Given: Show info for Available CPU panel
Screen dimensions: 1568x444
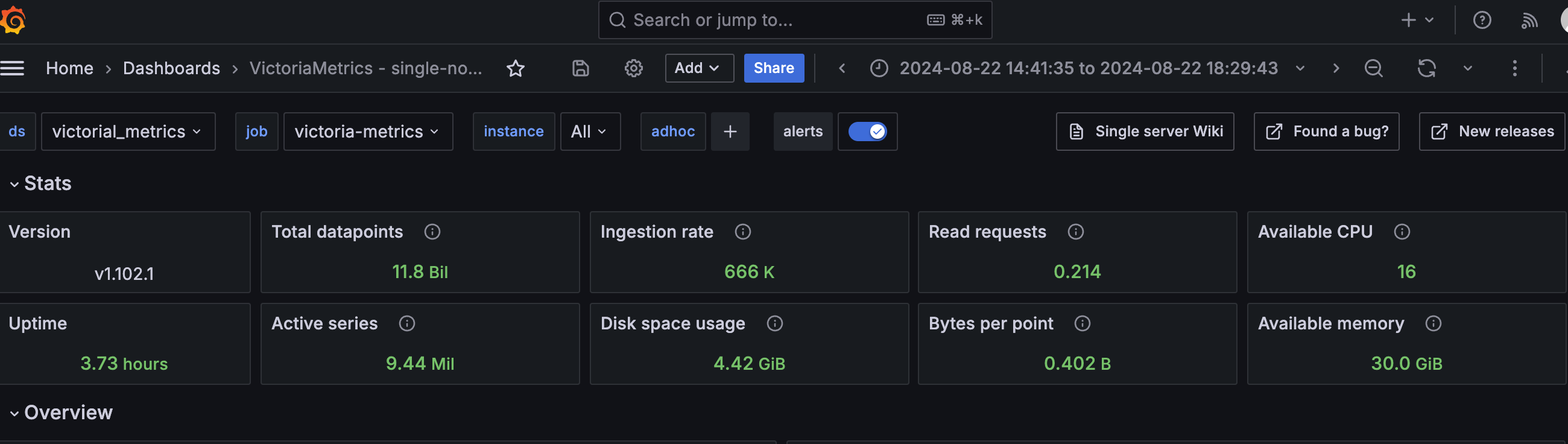Looking at the screenshot, I should coord(1402,232).
